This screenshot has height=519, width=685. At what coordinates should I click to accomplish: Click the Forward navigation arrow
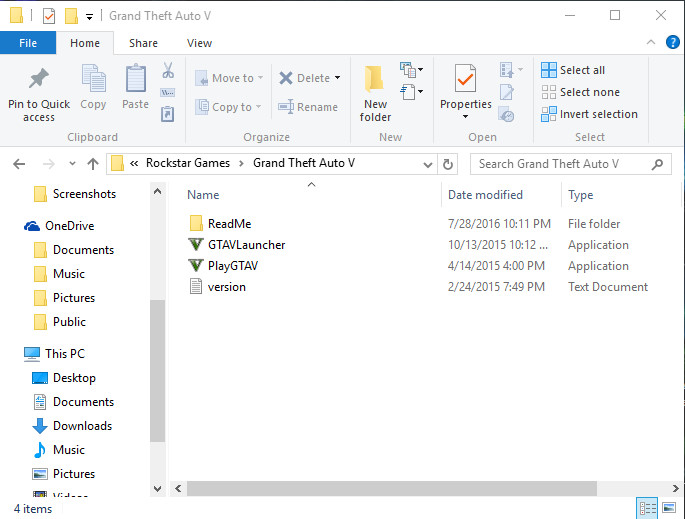click(x=48, y=164)
